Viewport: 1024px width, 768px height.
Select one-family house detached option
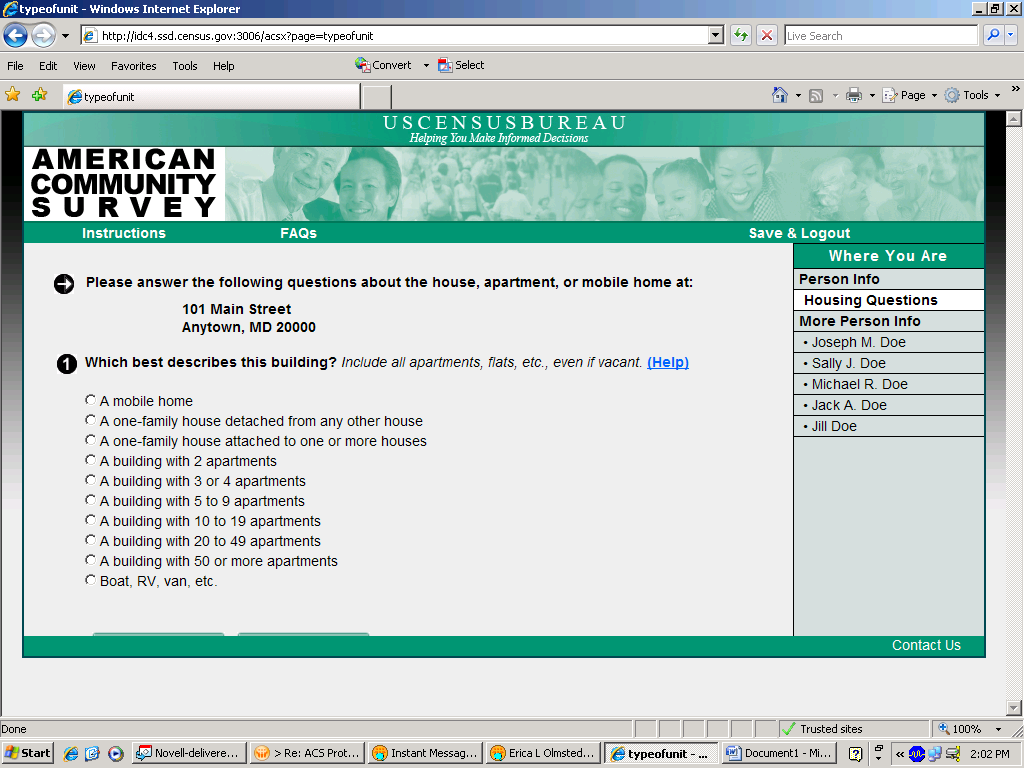click(x=90, y=420)
